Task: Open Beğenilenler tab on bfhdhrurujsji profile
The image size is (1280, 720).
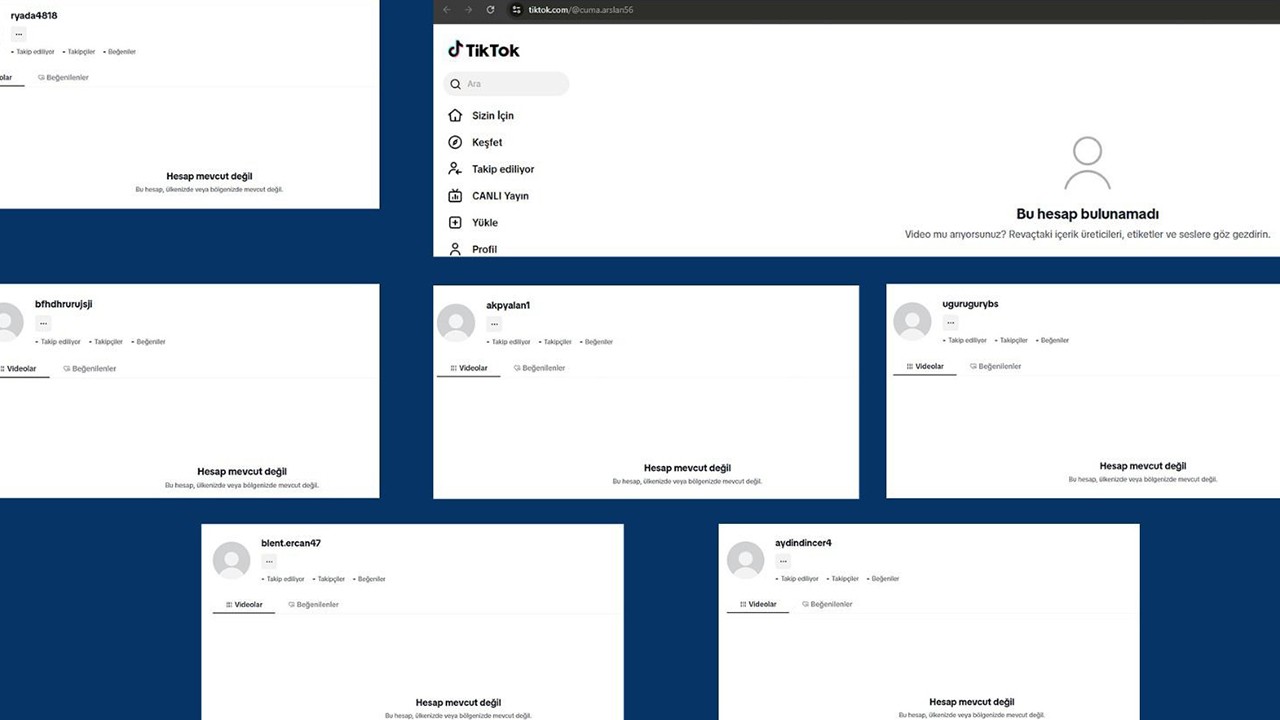Action: 90,369
